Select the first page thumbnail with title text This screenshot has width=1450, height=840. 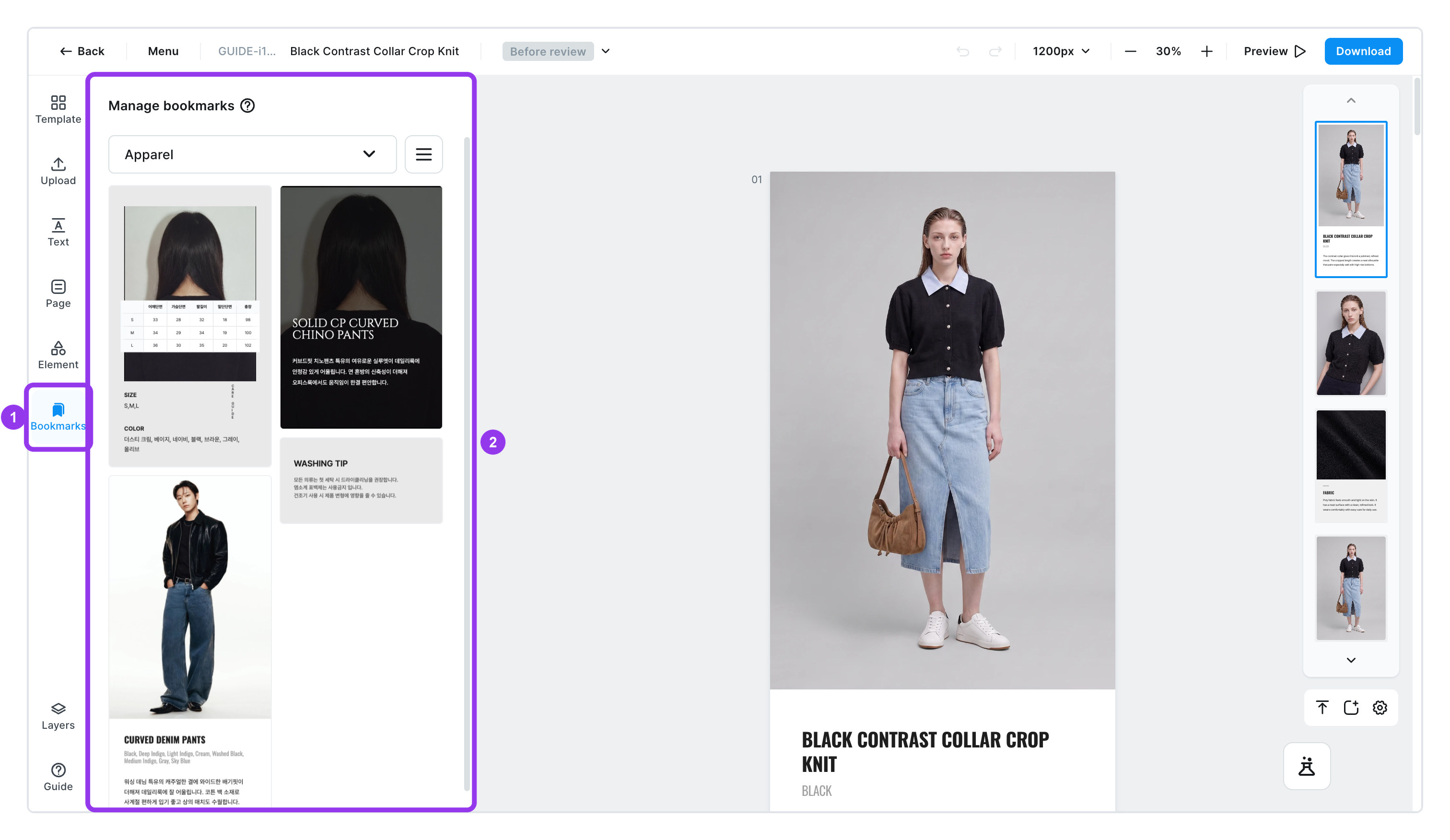(1351, 199)
